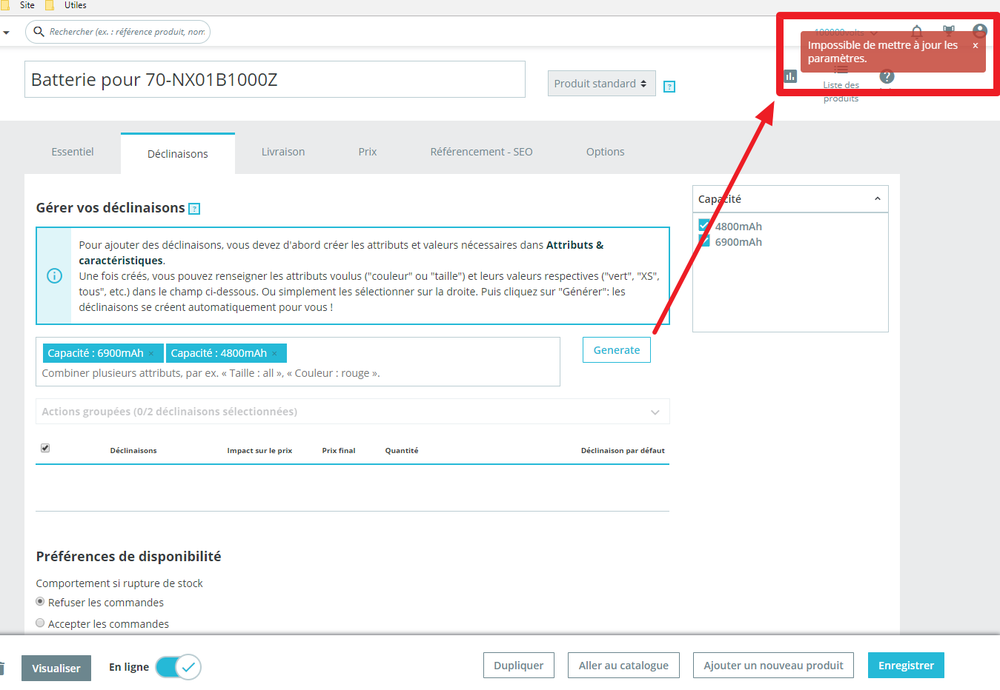Switch to the Référencement - SEO tab
The image size is (1000, 690).
482,152
